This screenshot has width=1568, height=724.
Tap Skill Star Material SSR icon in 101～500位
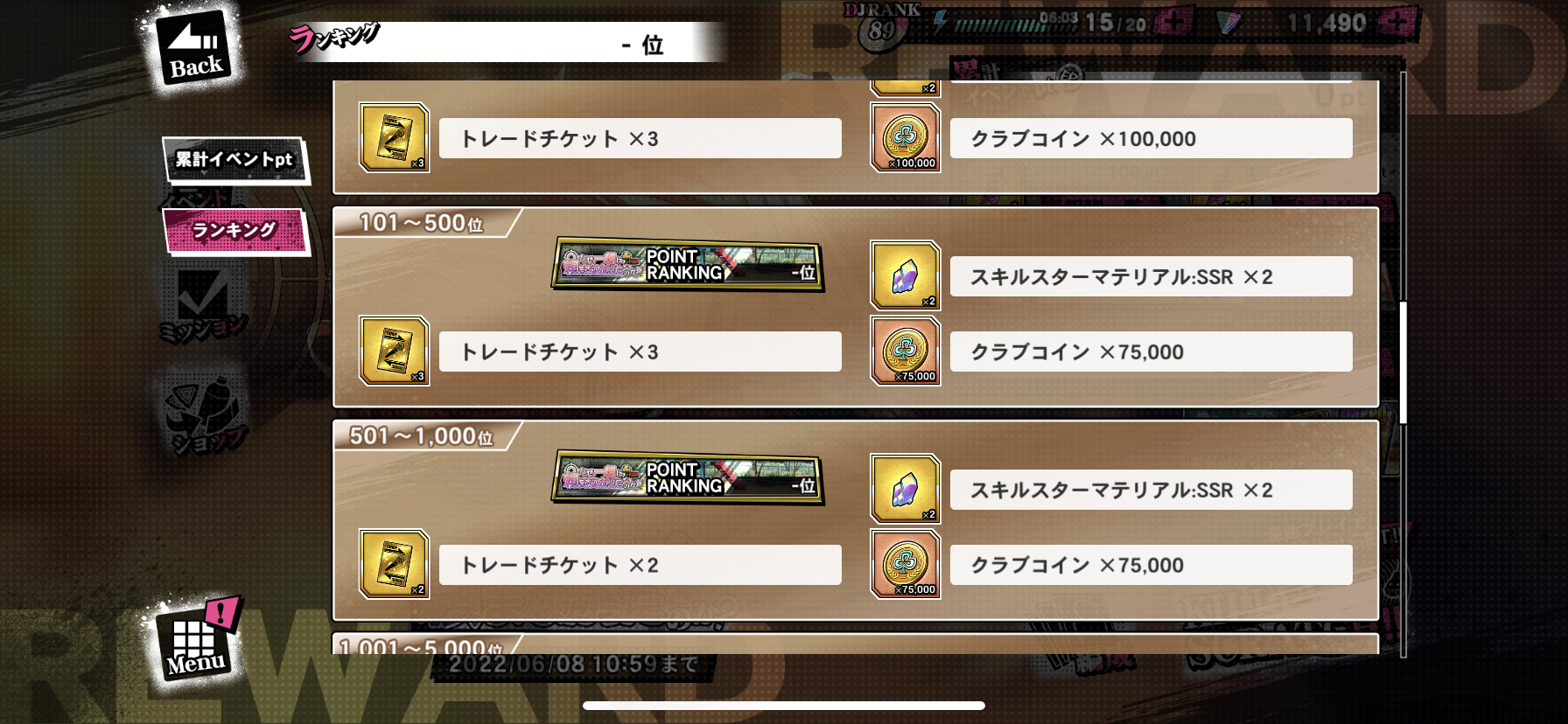click(906, 275)
